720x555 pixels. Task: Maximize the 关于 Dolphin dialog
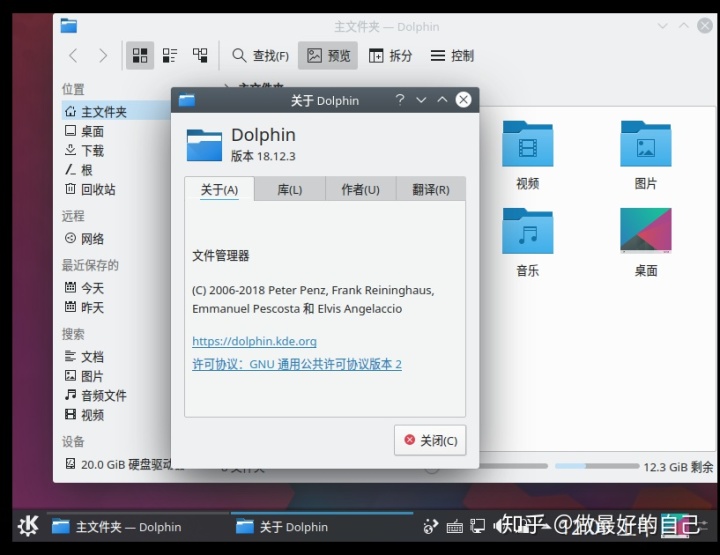pos(442,100)
